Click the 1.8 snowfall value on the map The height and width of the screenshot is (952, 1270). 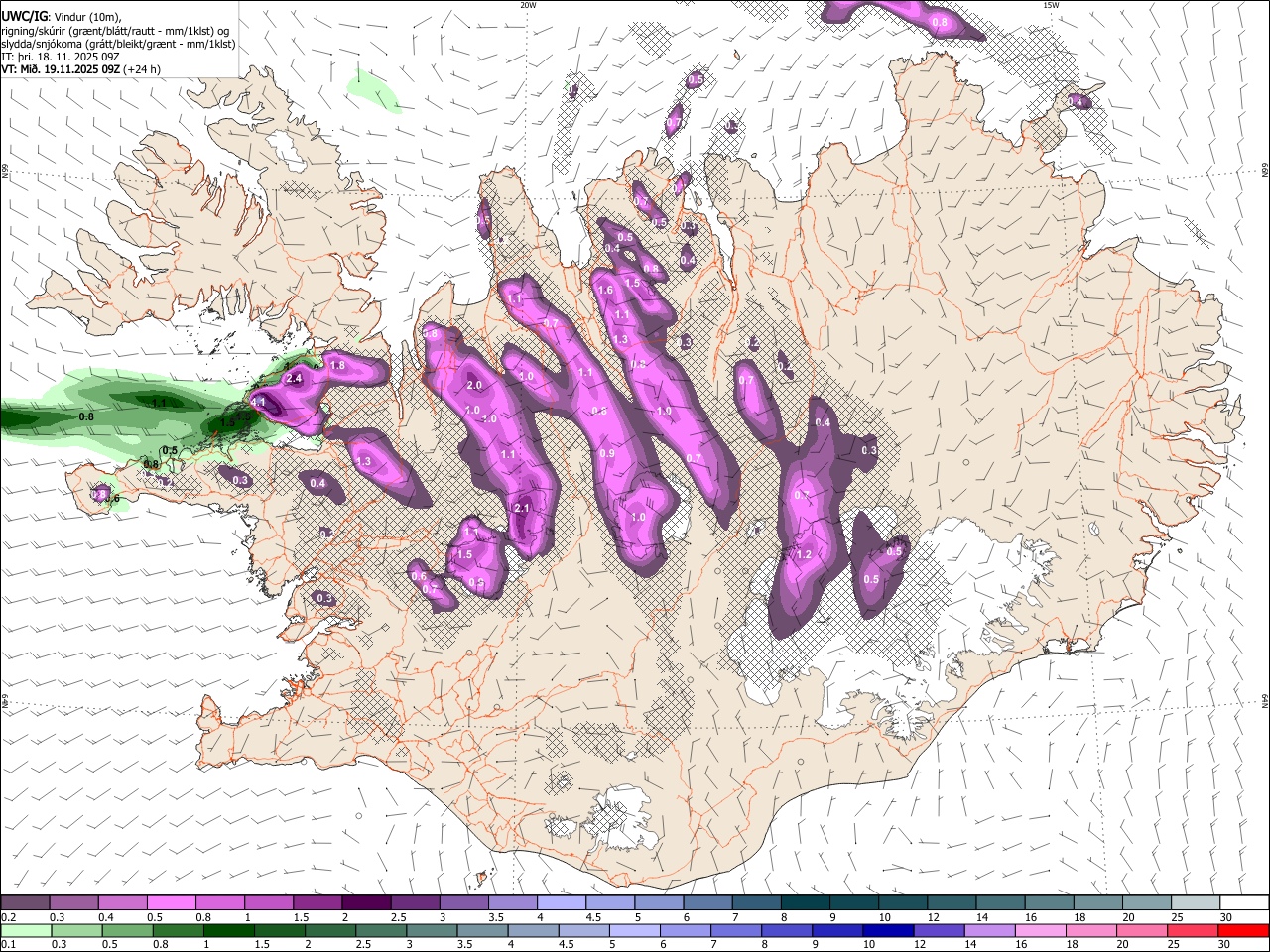coord(337,365)
